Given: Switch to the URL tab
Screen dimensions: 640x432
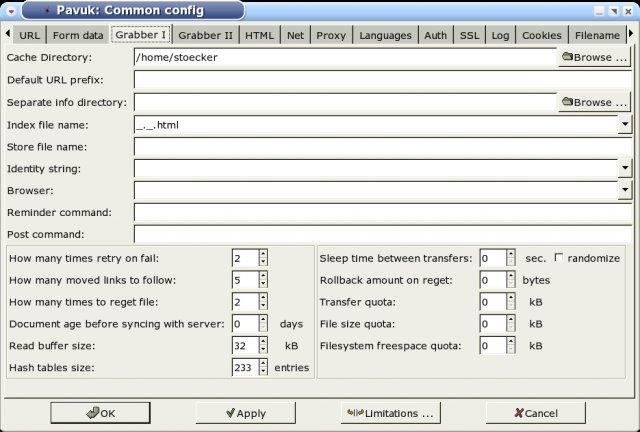Looking at the screenshot, I should click(29, 36).
